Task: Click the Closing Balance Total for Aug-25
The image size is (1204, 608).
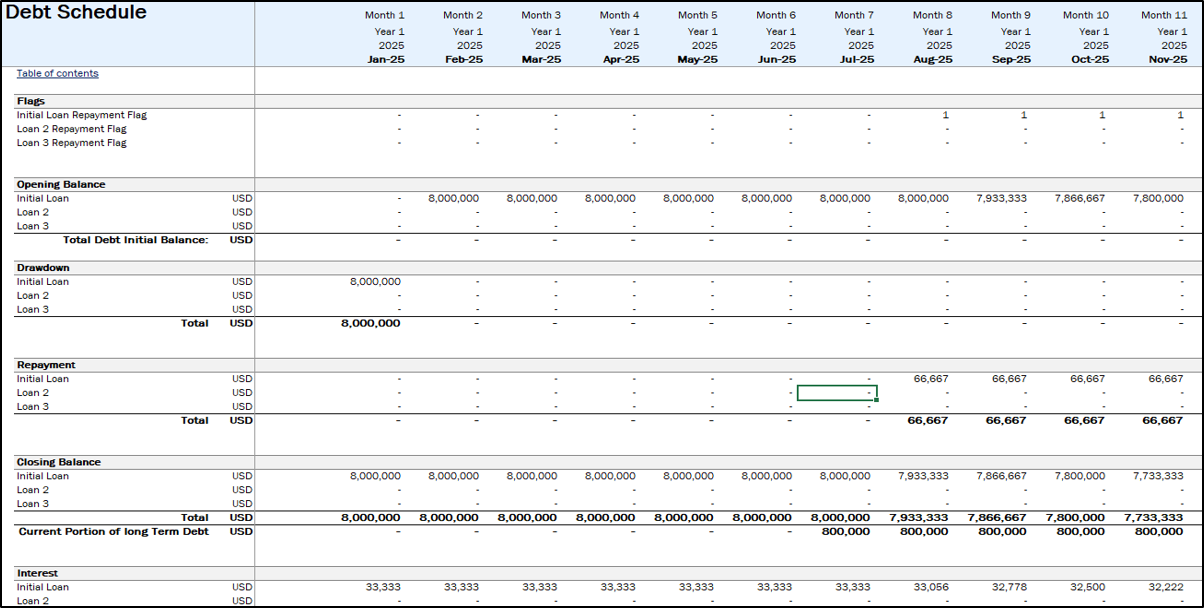Action: coord(918,518)
